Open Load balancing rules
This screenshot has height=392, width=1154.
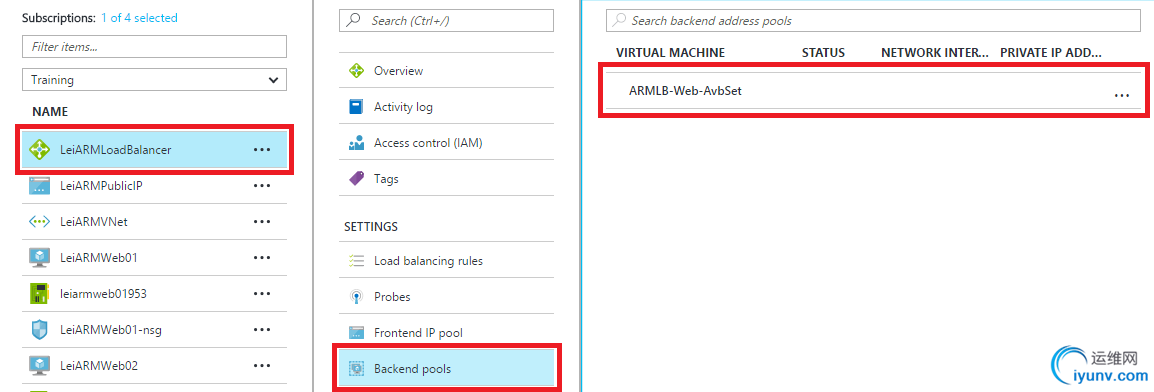tap(446, 261)
